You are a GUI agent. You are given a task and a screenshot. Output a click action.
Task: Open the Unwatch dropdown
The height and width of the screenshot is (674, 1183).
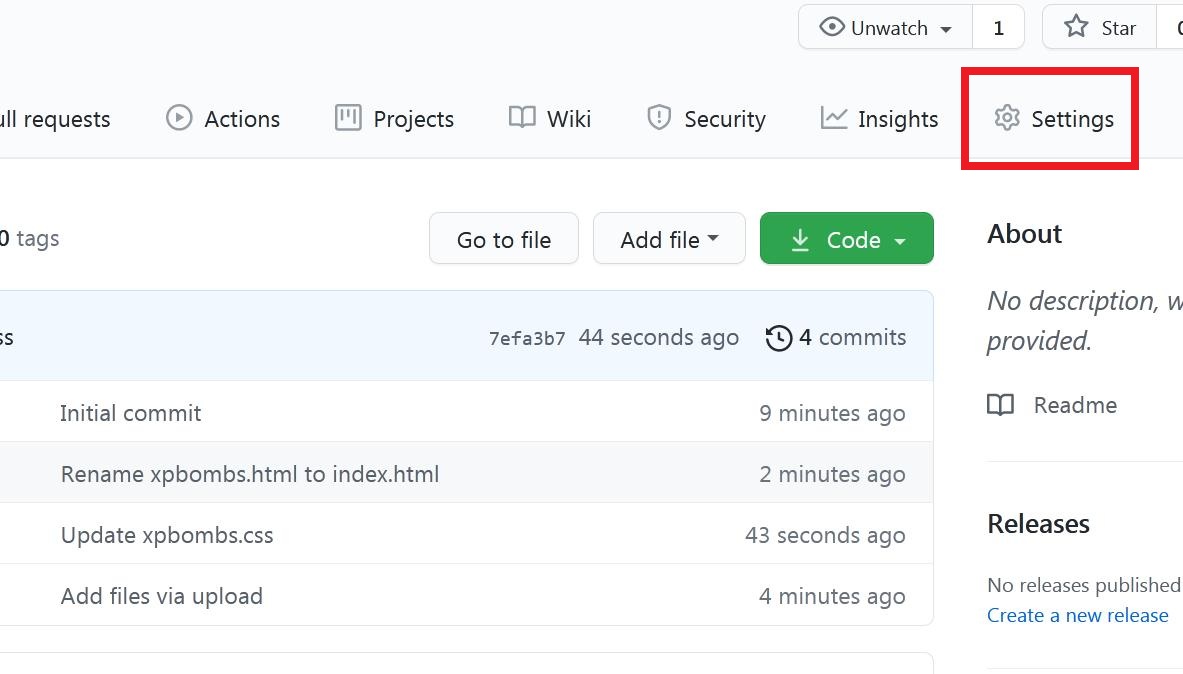(x=886, y=28)
